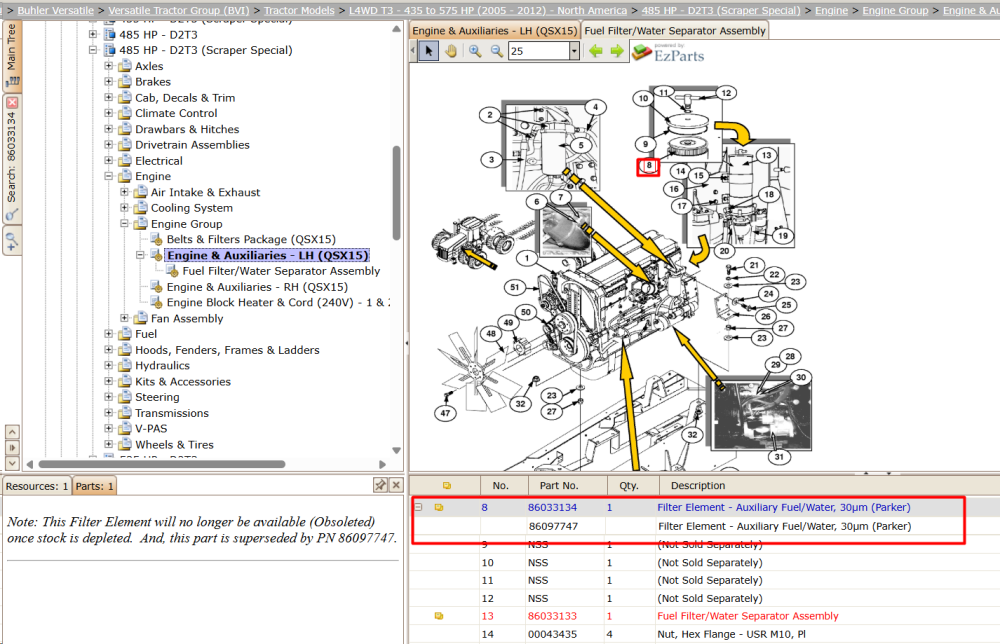Open the Search 86033134 side panel
Viewport: 1000px width, 644px height.
click(x=11, y=156)
